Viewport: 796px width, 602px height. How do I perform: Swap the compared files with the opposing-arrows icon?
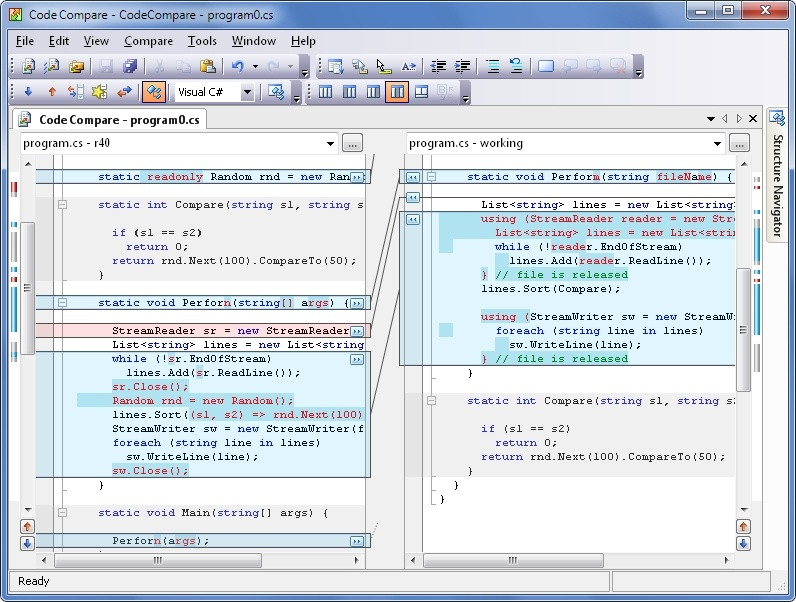click(124, 92)
